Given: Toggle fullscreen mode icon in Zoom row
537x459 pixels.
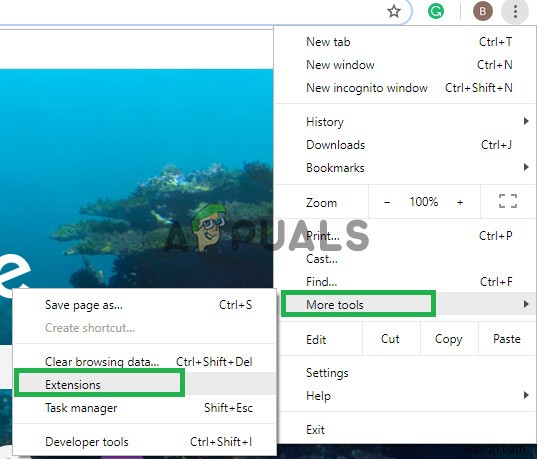Looking at the screenshot, I should 508,201.
